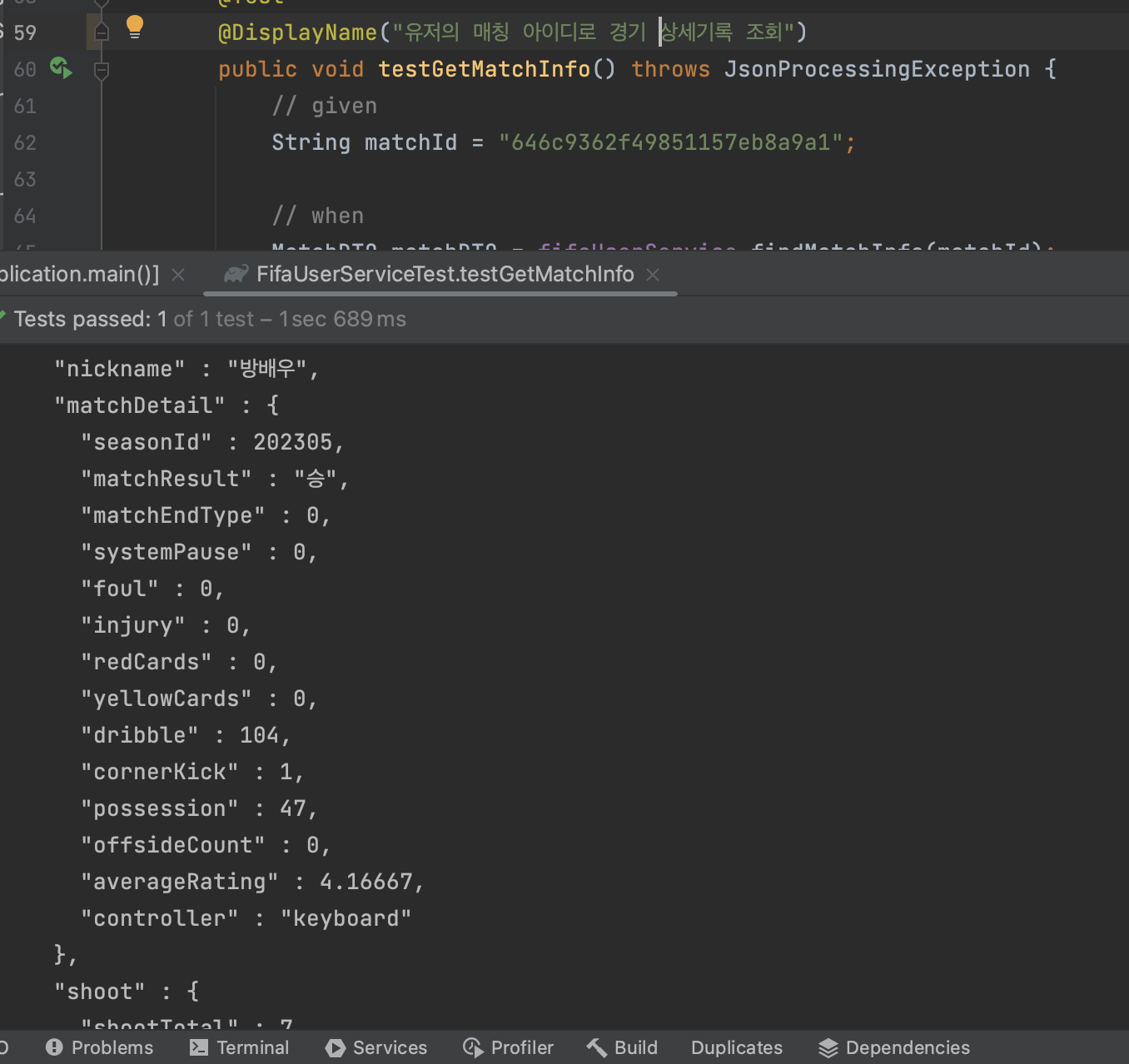Close the FifaUserServiceTest.testGetMatchInfo tab
The image size is (1129, 1064).
[x=653, y=275]
